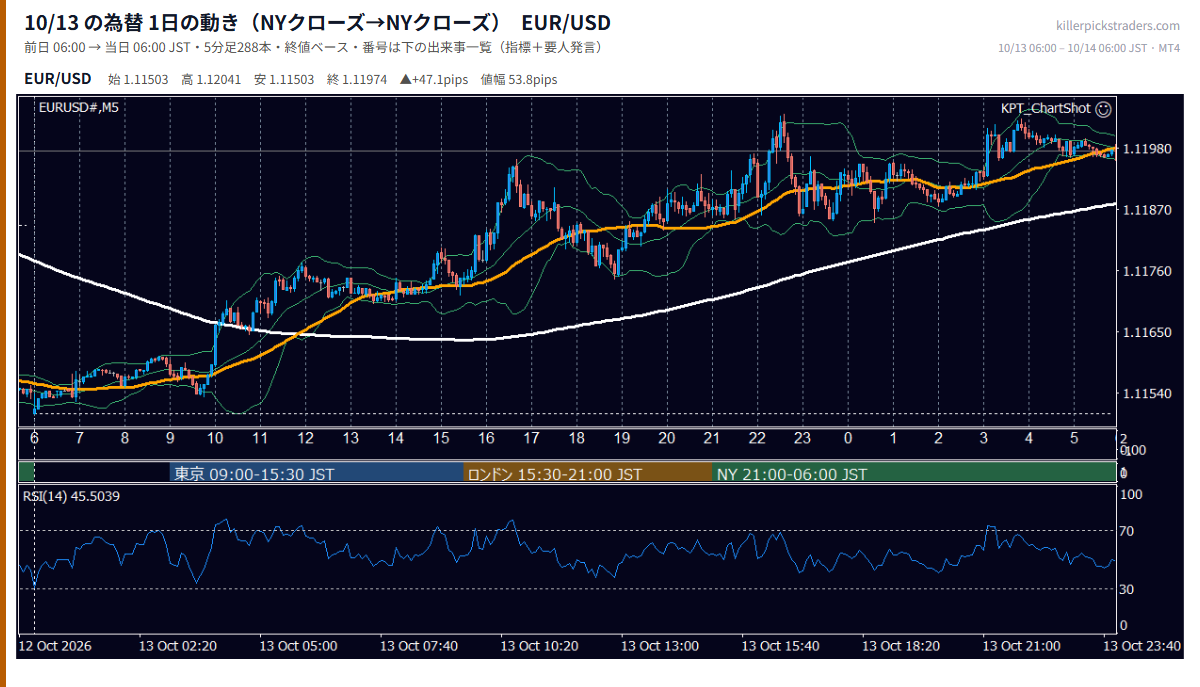The width and height of the screenshot is (1200, 687).
Task: Click the hour 22 label on the JST axis
Action: pos(757,438)
